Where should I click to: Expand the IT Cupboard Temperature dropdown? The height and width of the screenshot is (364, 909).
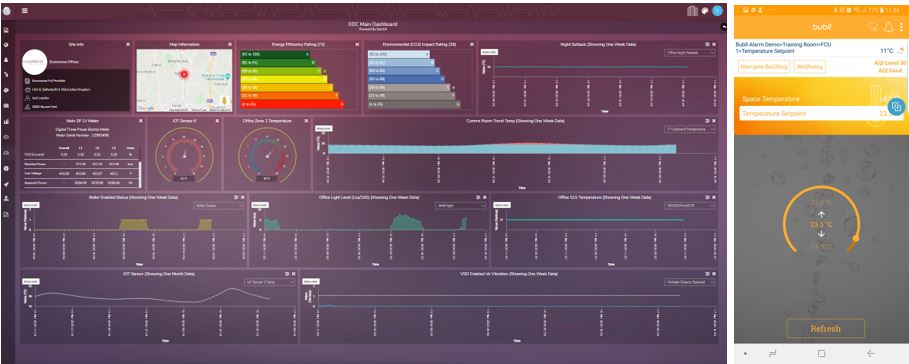pos(690,130)
